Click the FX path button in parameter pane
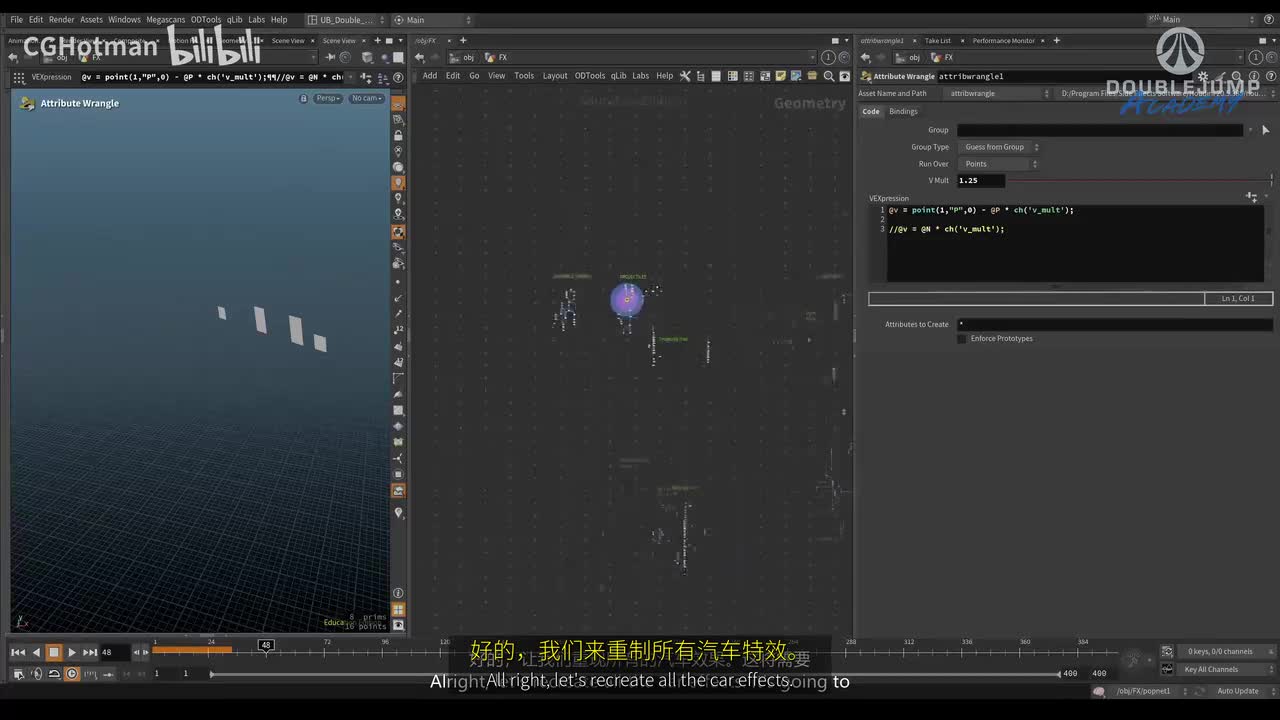 tap(942, 58)
